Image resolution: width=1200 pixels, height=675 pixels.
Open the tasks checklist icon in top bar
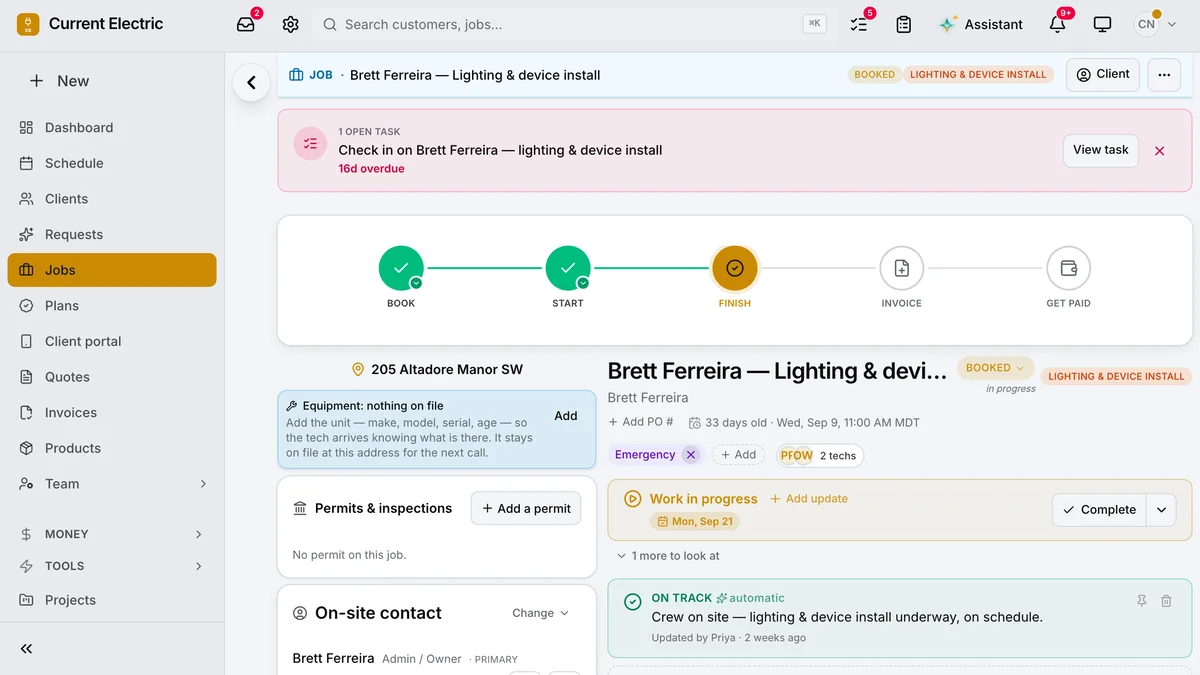(x=859, y=24)
